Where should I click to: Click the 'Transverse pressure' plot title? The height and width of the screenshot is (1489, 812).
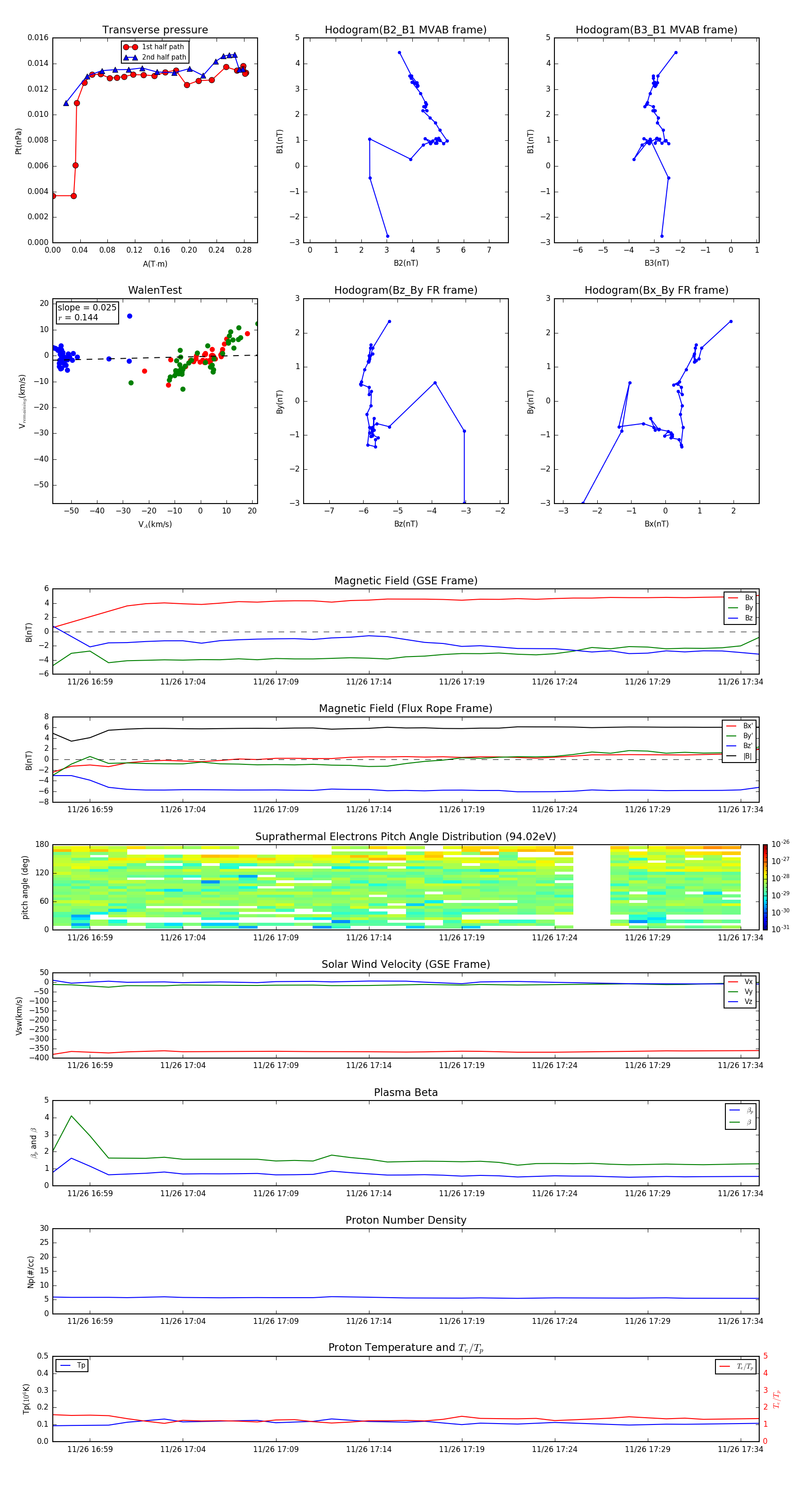click(x=155, y=30)
